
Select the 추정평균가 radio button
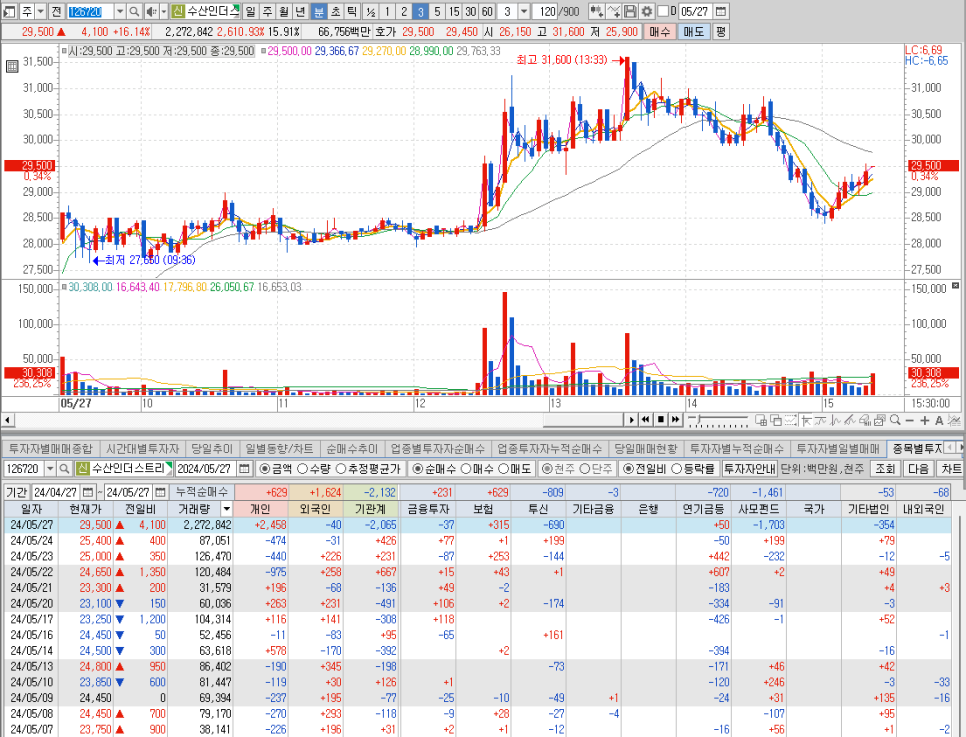tap(341, 469)
